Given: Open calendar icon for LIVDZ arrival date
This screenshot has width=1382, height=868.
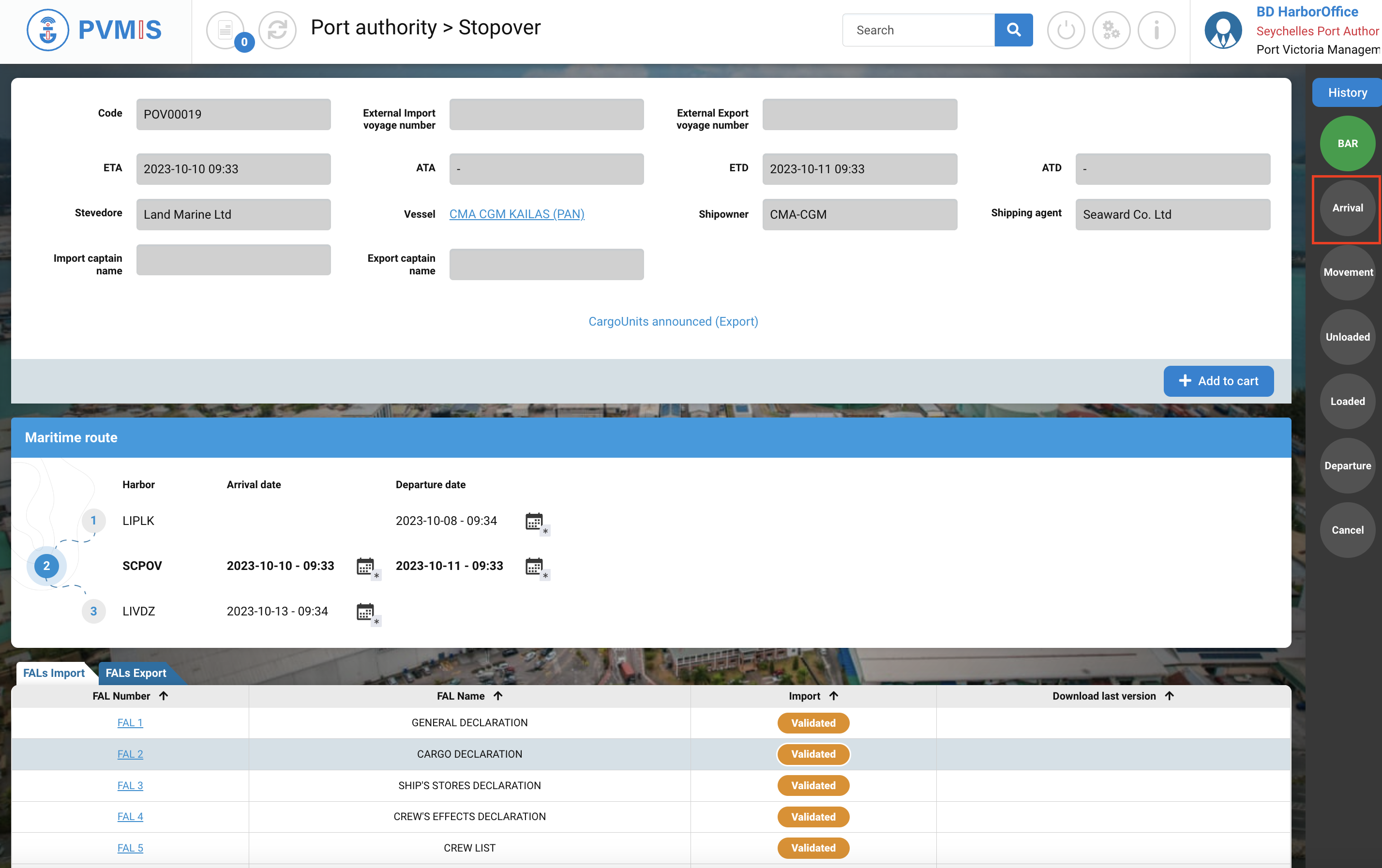Looking at the screenshot, I should [x=366, y=612].
